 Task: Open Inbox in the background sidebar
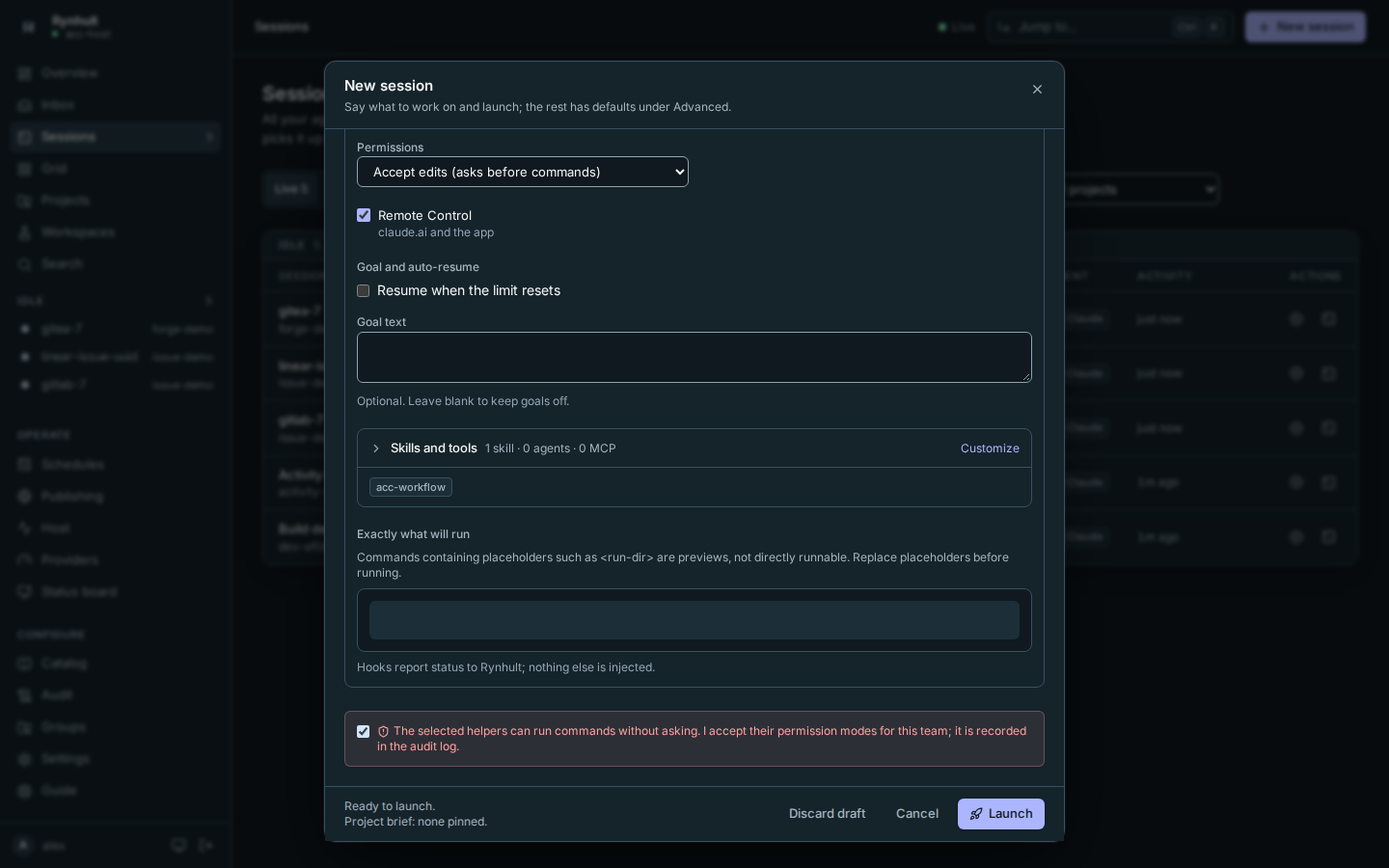(116, 105)
